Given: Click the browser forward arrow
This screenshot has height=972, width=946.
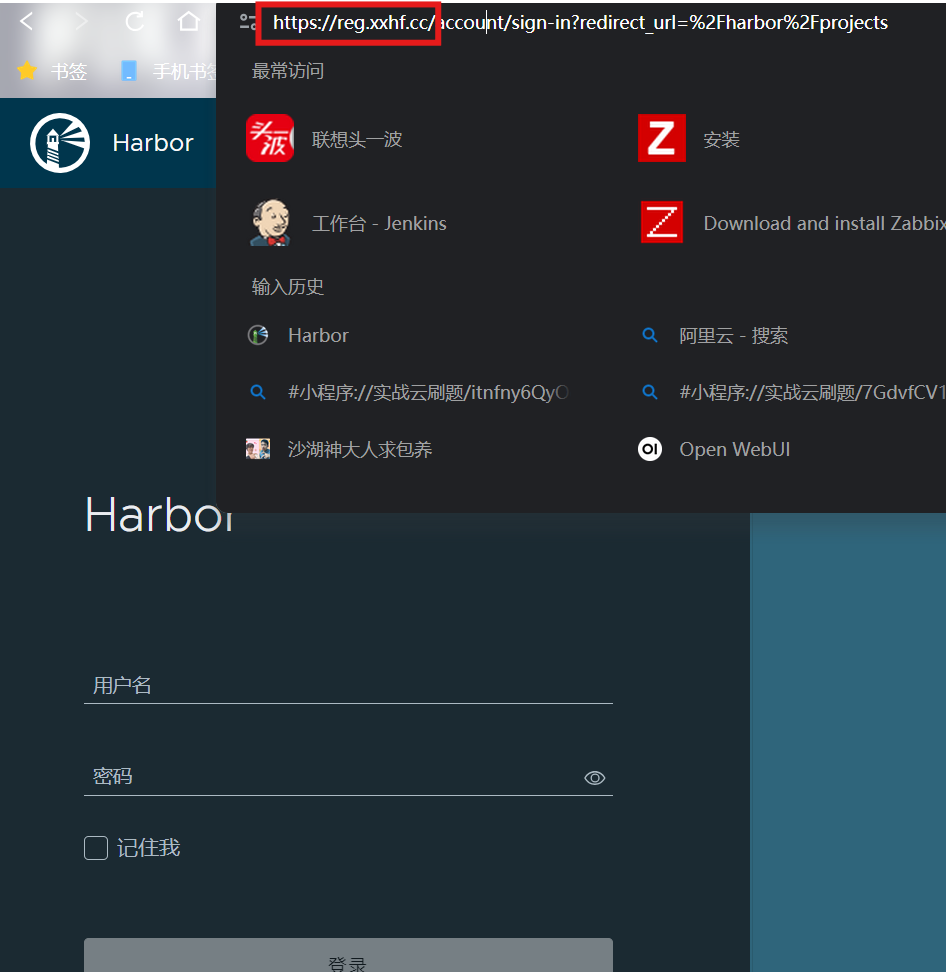Looking at the screenshot, I should (81, 22).
